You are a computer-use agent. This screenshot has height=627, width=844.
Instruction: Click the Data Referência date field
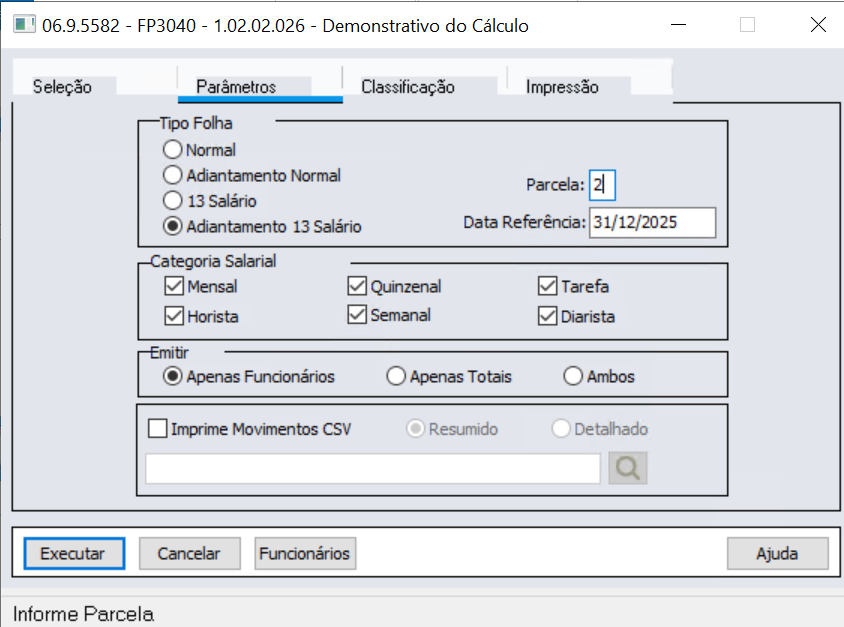coord(652,222)
